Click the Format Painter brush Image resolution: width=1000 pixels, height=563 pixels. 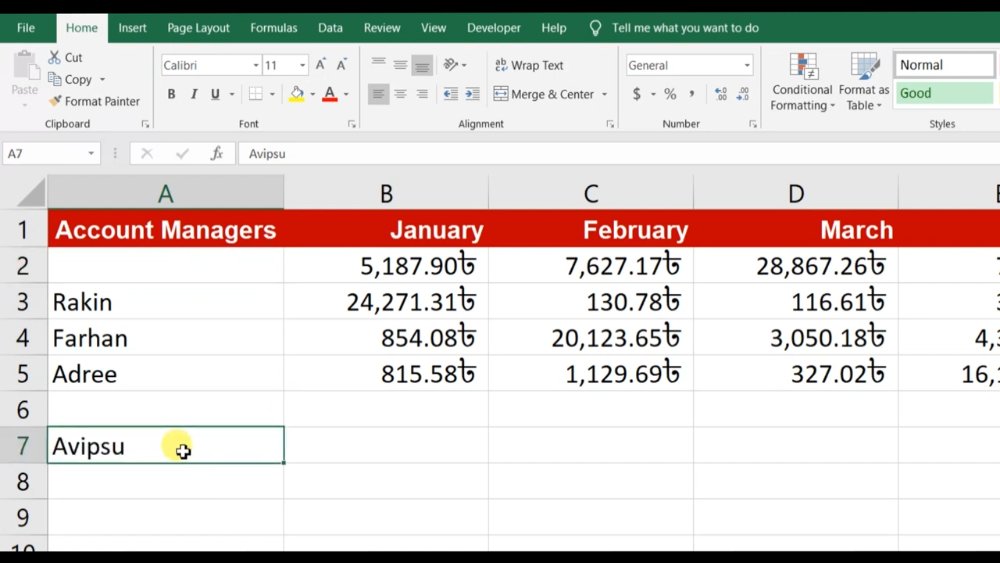pos(55,101)
